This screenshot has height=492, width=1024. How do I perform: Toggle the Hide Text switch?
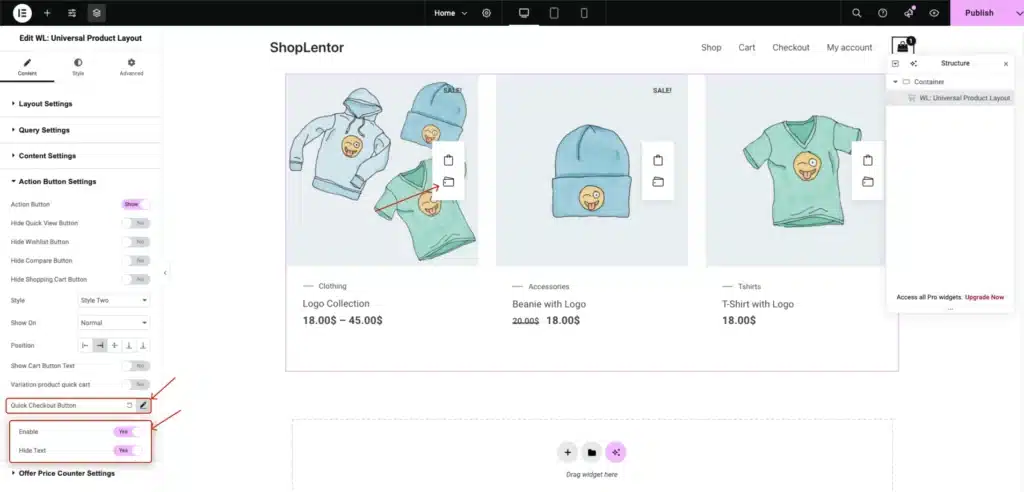point(127,451)
